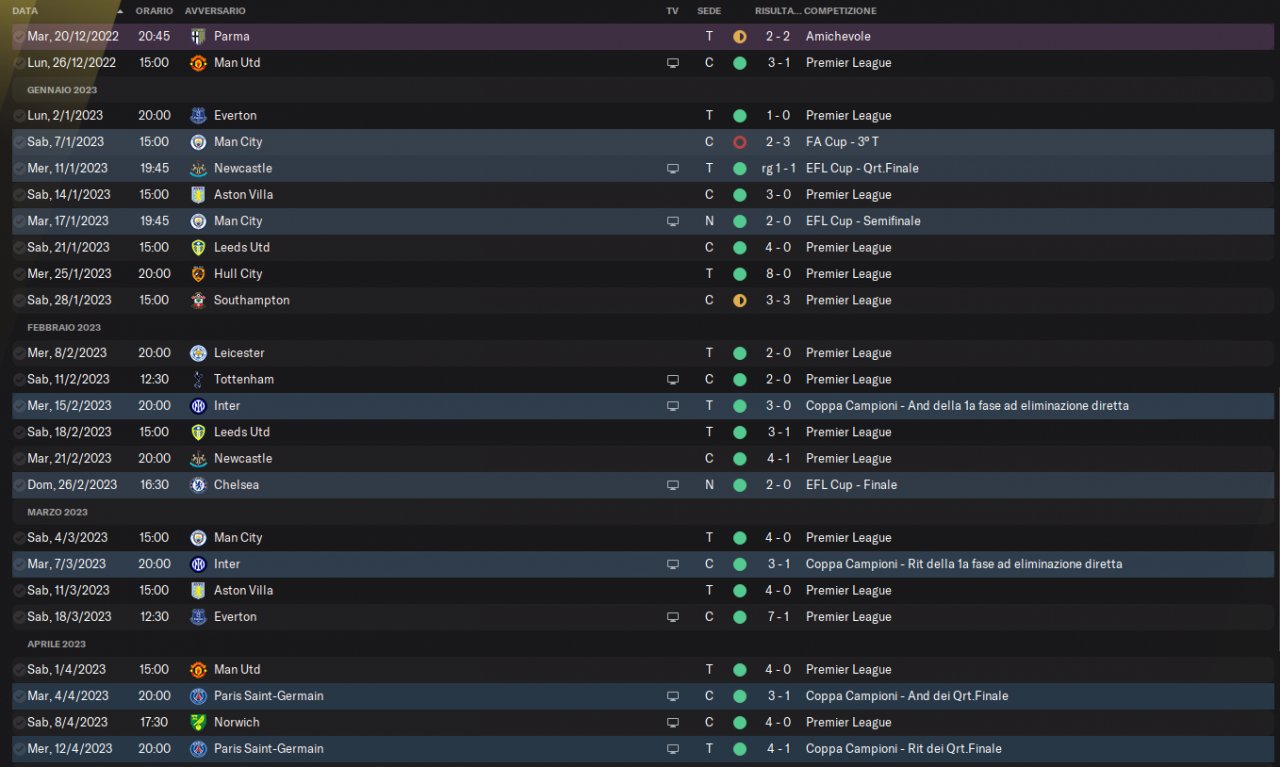
Task: Sort by the COMPETIZIONE column header
Action: 840,11
